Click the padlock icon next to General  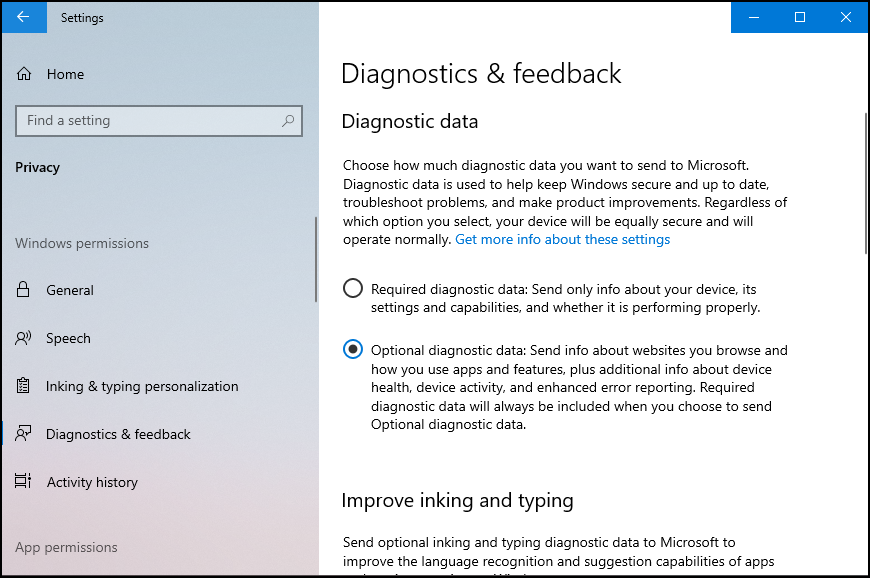[23, 290]
